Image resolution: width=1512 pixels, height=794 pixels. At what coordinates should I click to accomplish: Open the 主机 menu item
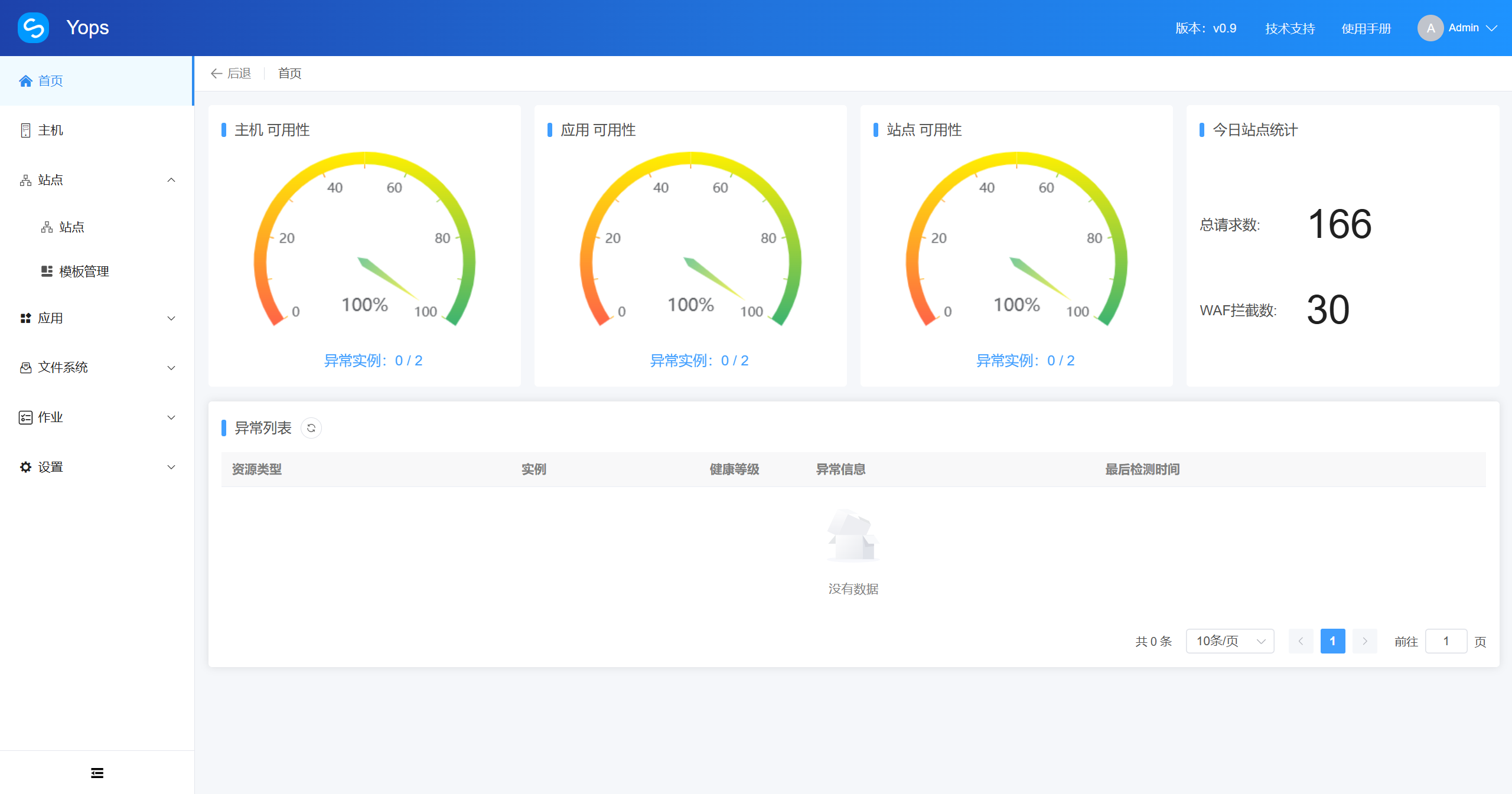pos(97,130)
